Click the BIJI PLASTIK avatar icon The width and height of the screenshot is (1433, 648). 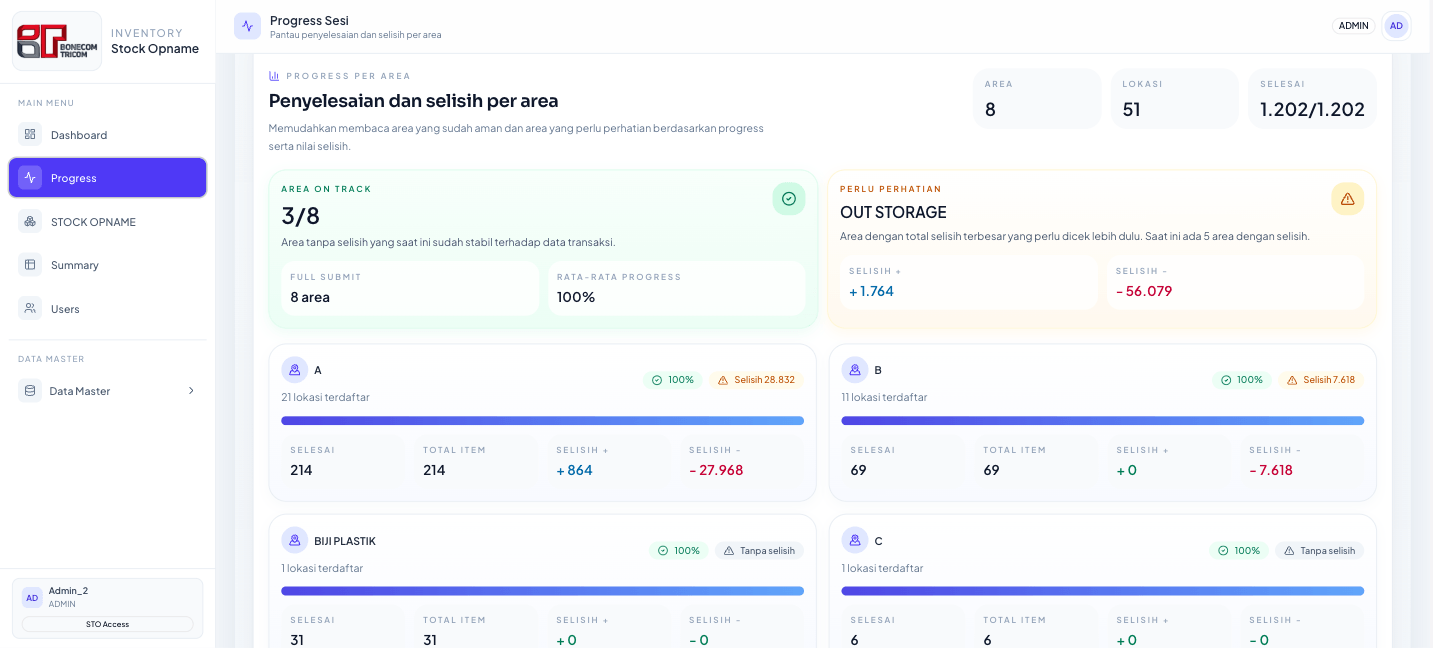coord(295,540)
